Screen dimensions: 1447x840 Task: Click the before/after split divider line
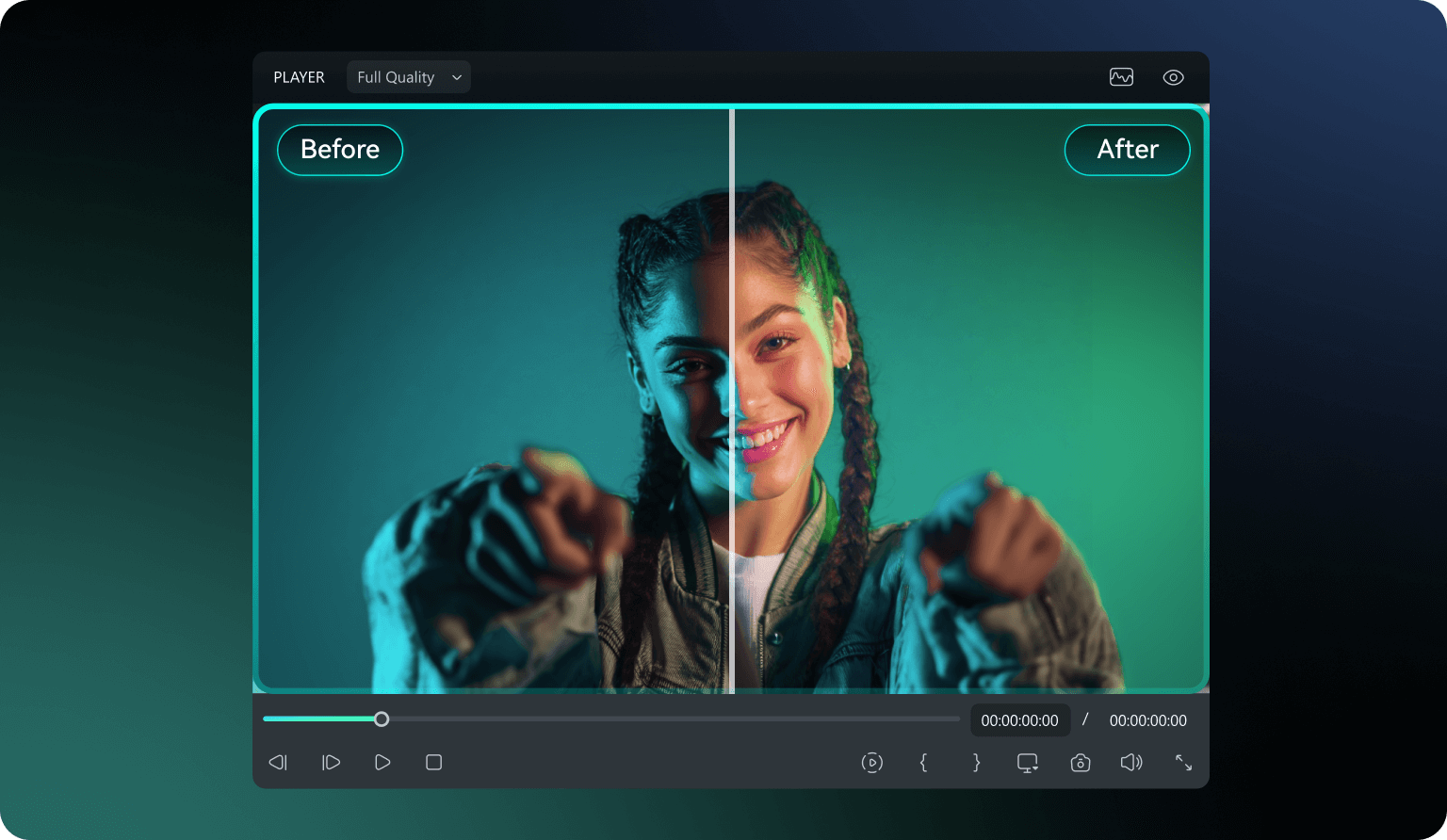(x=732, y=401)
